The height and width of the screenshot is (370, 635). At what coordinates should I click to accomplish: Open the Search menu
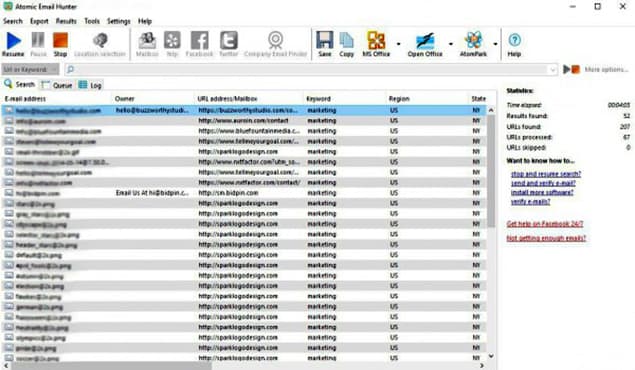click(x=13, y=21)
